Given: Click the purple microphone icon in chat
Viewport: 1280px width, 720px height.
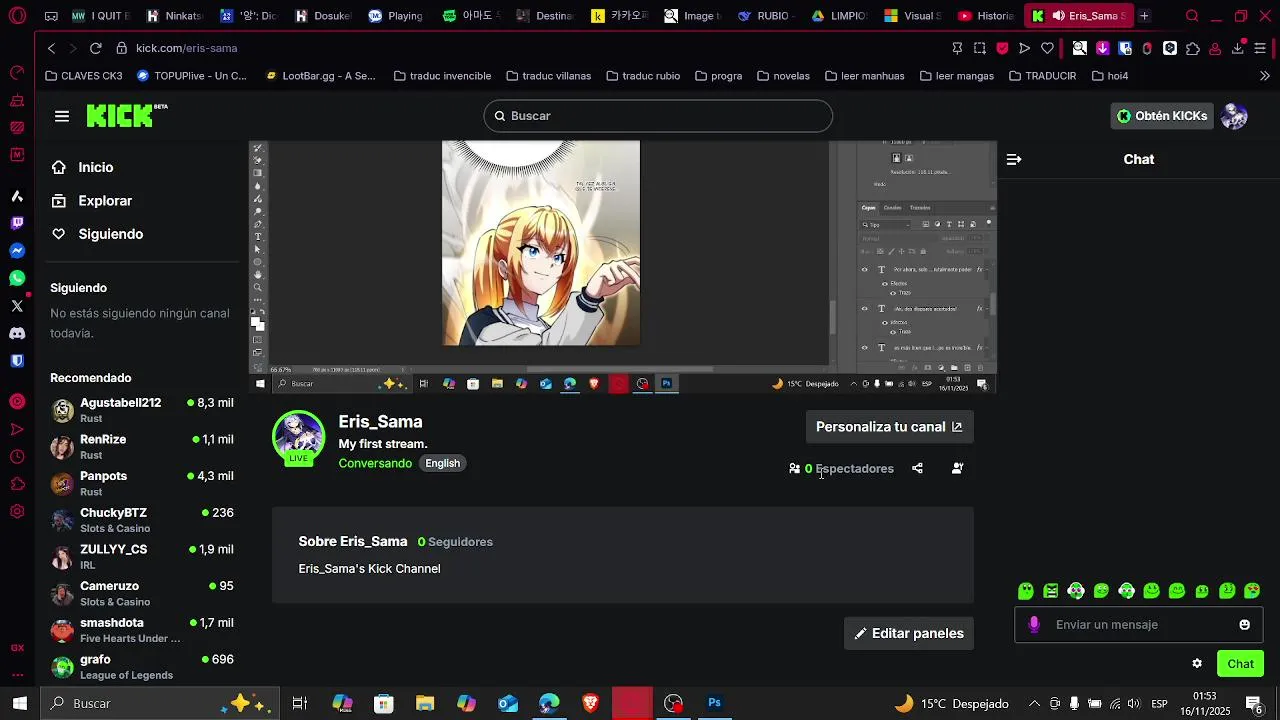Looking at the screenshot, I should [x=1034, y=625].
